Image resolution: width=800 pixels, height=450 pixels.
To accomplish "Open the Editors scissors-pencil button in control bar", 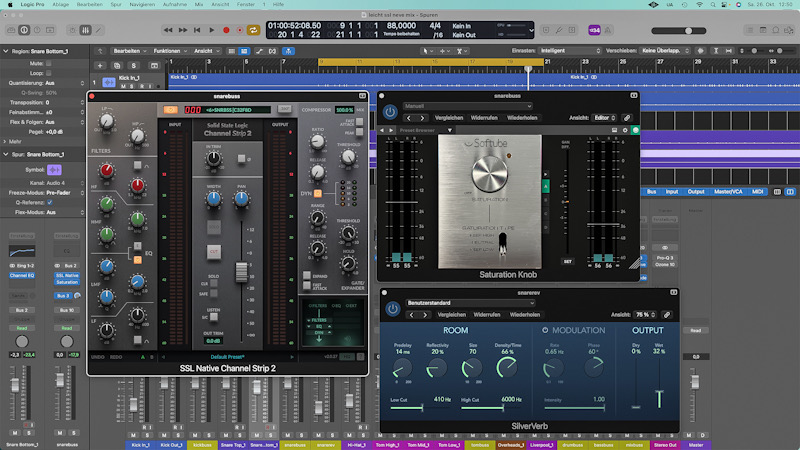I will [98, 31].
